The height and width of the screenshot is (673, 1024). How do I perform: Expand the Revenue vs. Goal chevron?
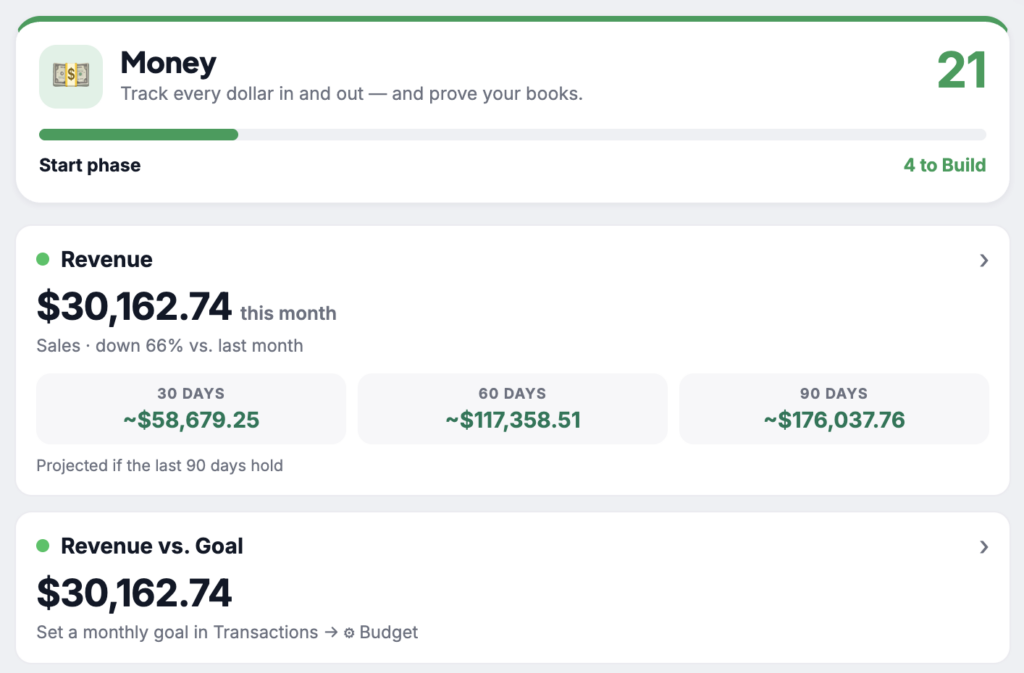tap(984, 547)
